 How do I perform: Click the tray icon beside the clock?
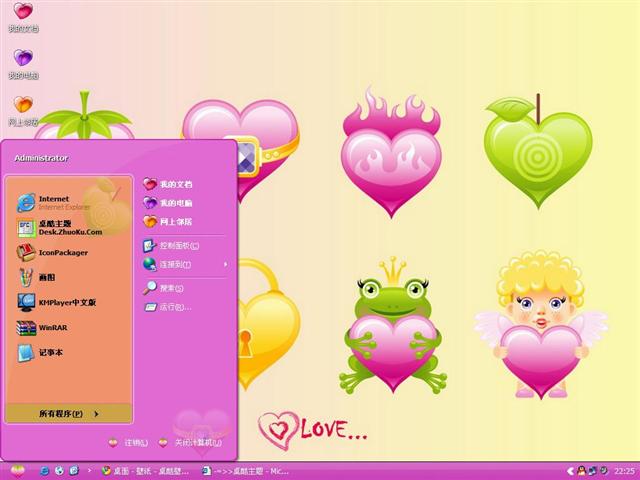pos(603,471)
